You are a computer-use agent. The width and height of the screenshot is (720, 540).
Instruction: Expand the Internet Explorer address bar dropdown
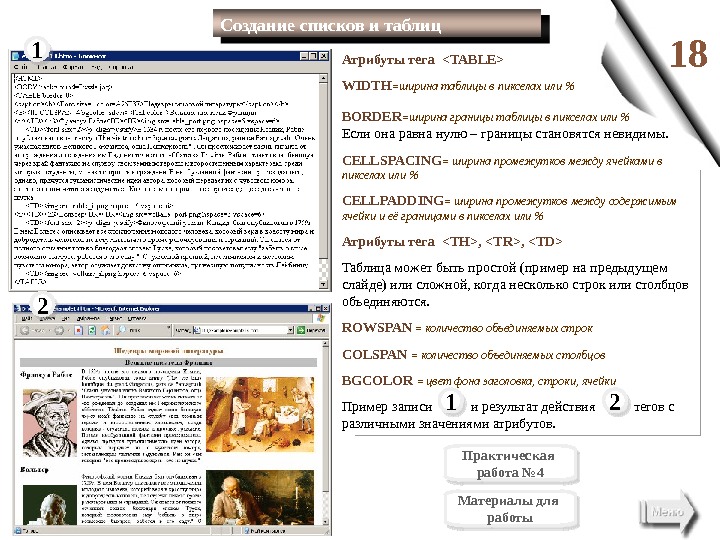coord(290,330)
